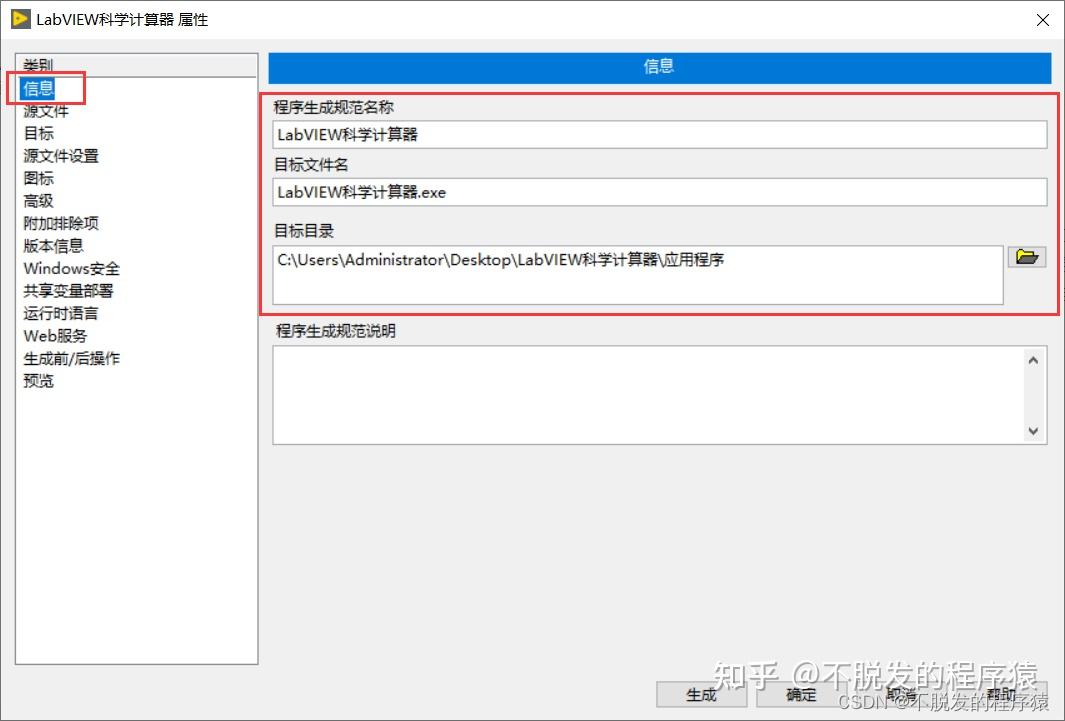Select Windows安全 settings
The width and height of the screenshot is (1065, 721).
click(71, 268)
